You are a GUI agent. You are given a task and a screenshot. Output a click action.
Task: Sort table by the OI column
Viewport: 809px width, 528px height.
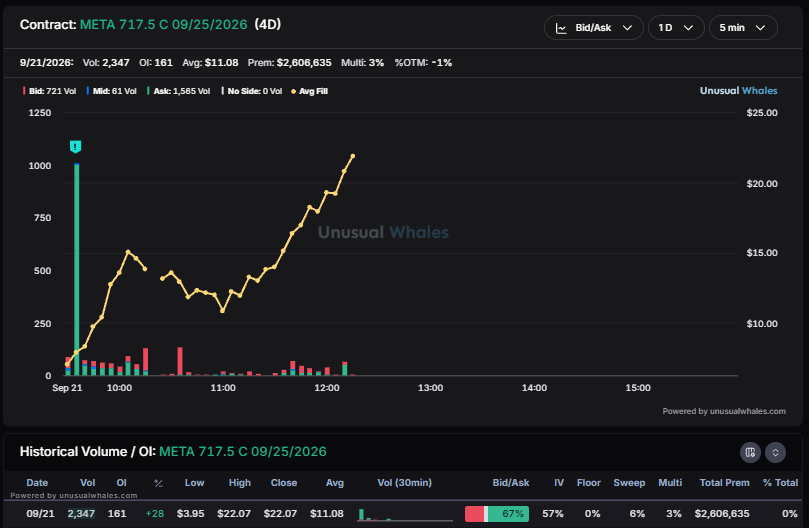click(121, 483)
